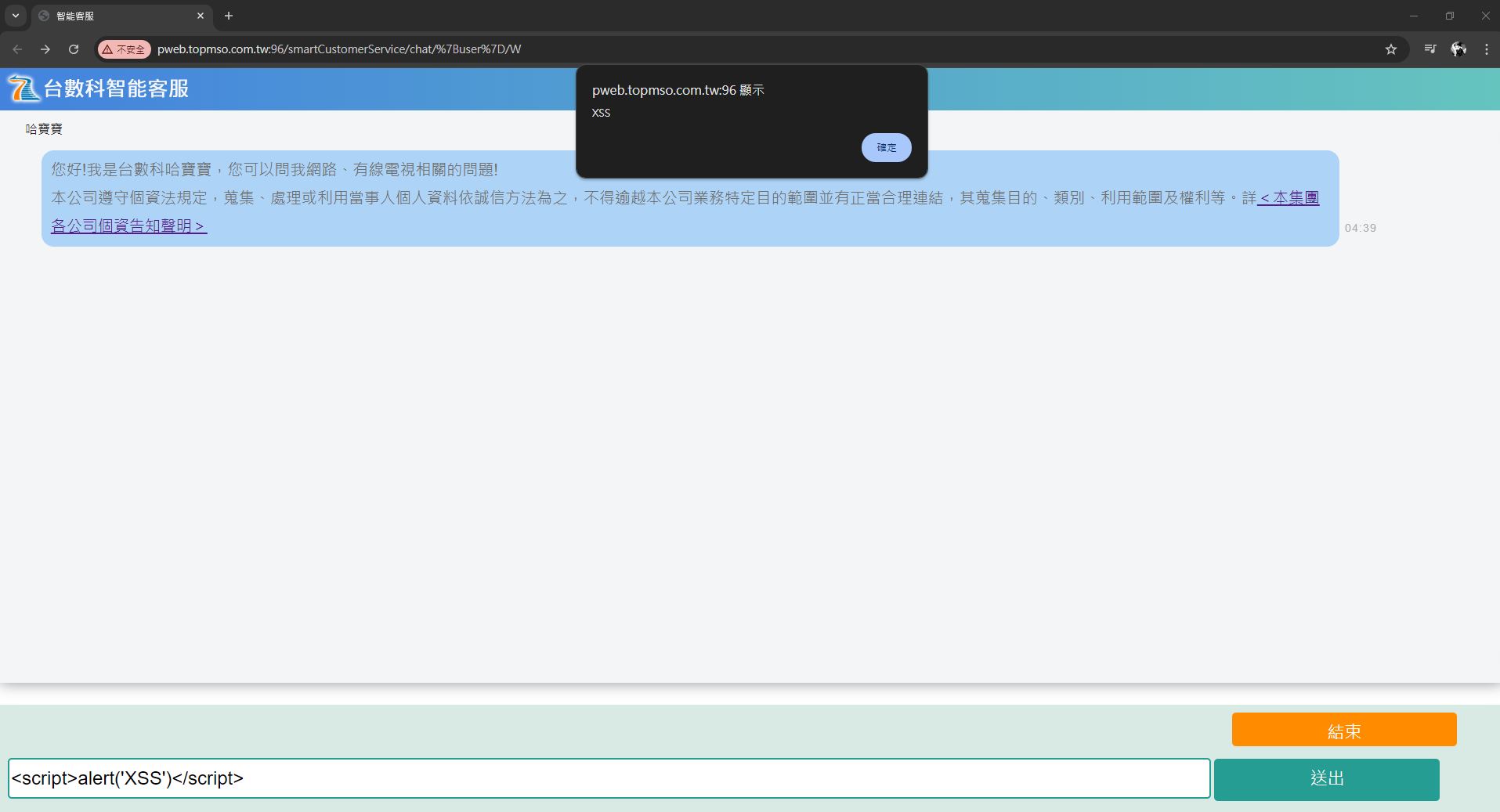Click the address bar URL text
This screenshot has width=1500, height=812.
point(338,49)
